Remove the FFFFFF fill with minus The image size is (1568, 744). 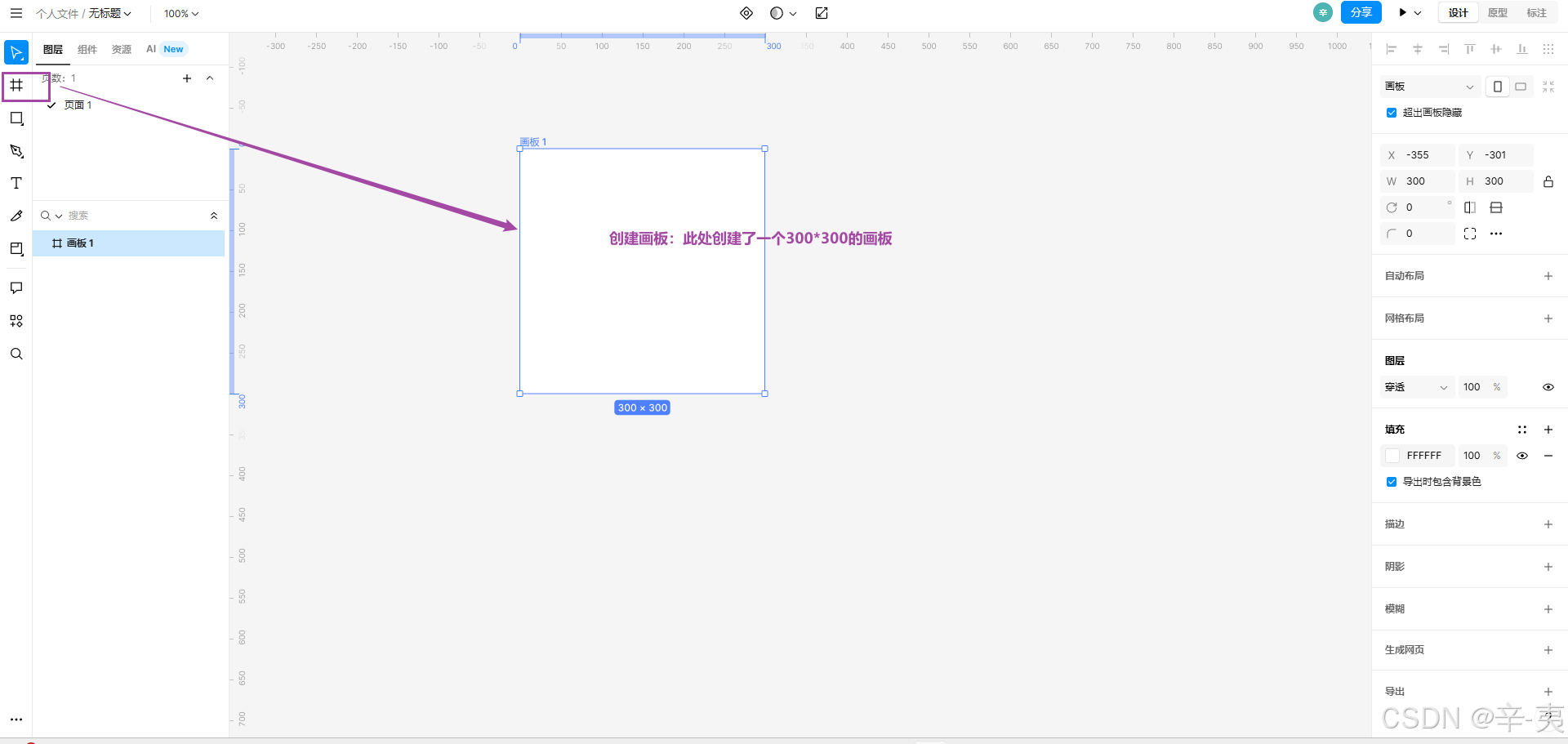(x=1548, y=456)
